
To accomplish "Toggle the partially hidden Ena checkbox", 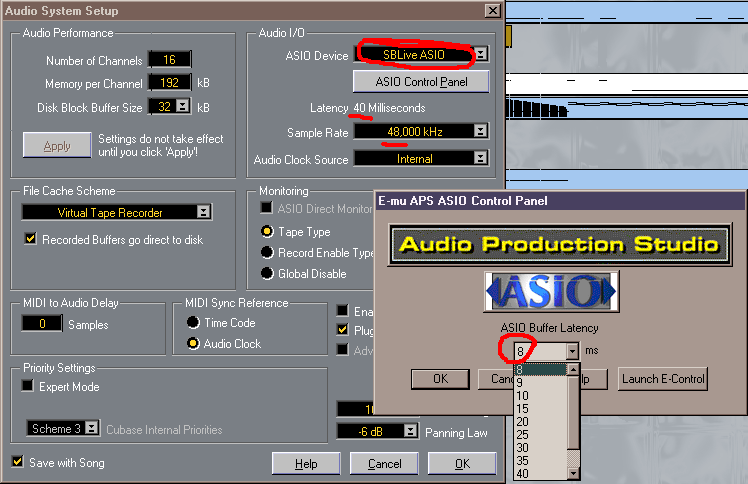I will pos(343,310).
